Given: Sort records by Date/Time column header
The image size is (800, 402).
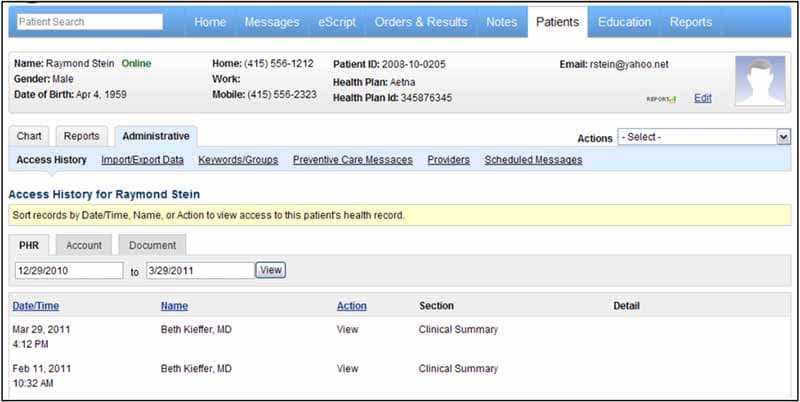Looking at the screenshot, I should [x=35, y=306].
